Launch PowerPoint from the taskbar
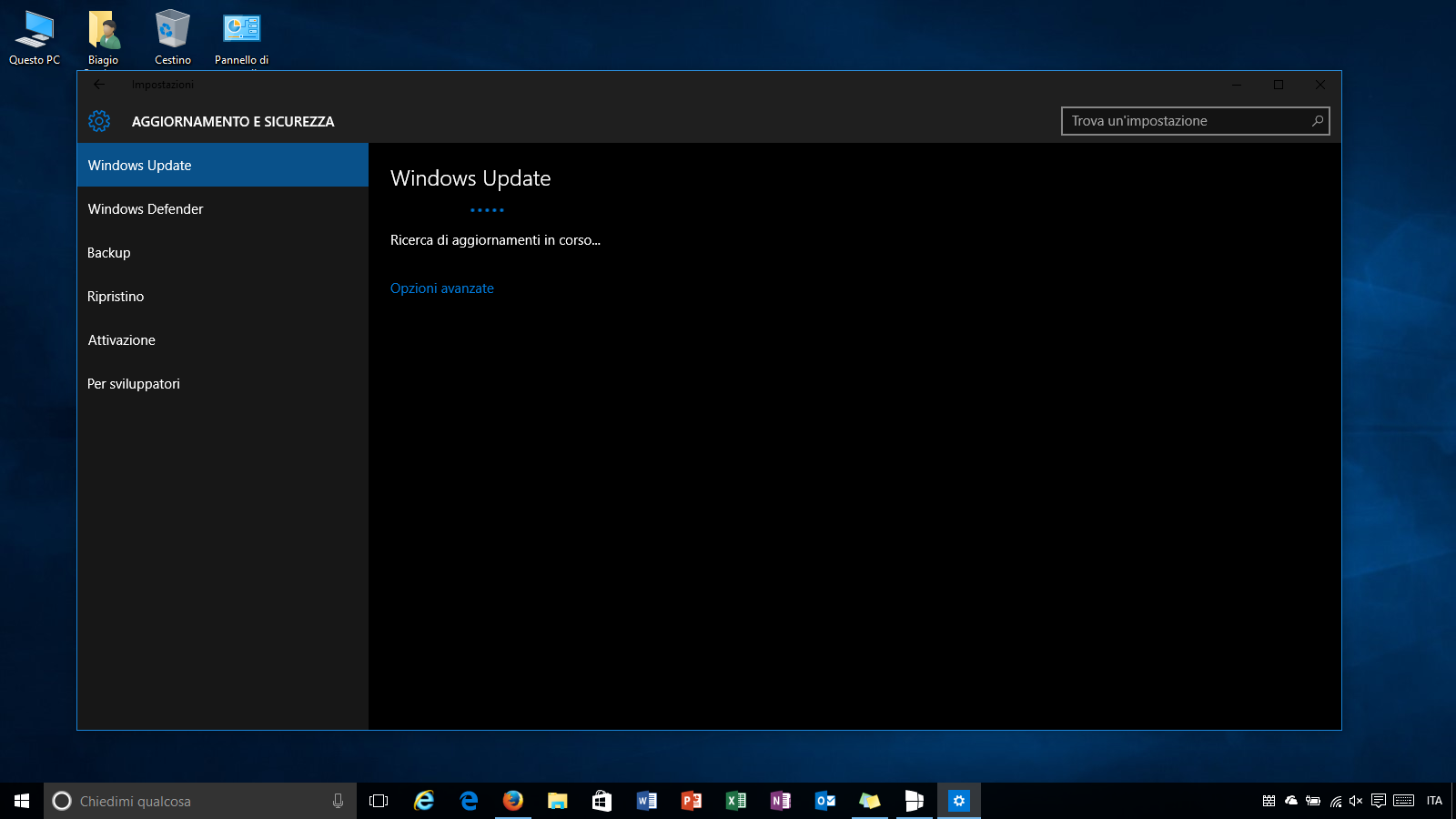The image size is (1456, 819). (x=692, y=801)
